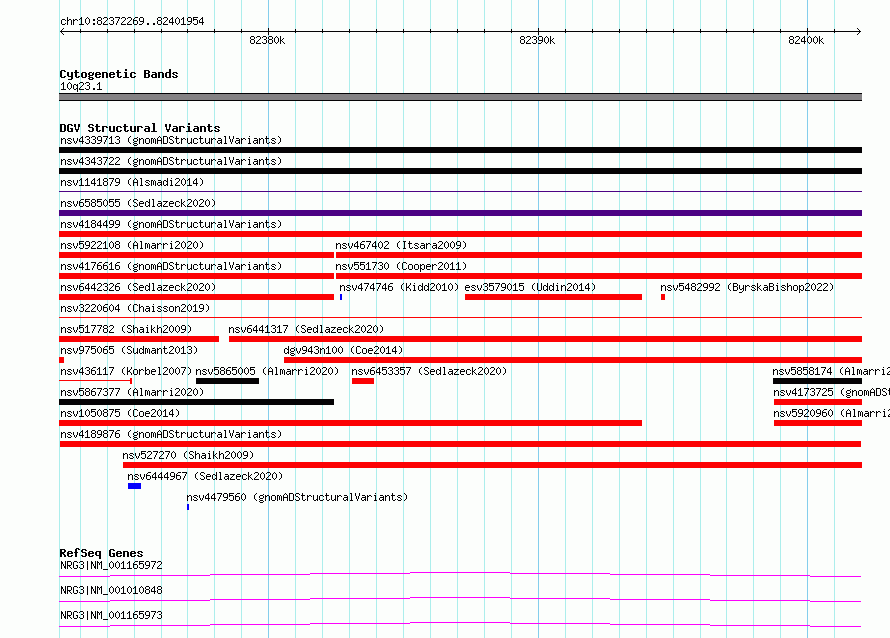This screenshot has width=890, height=638.
Task: Open the nsv1050875 (Coe2014) label
Action: [120, 413]
